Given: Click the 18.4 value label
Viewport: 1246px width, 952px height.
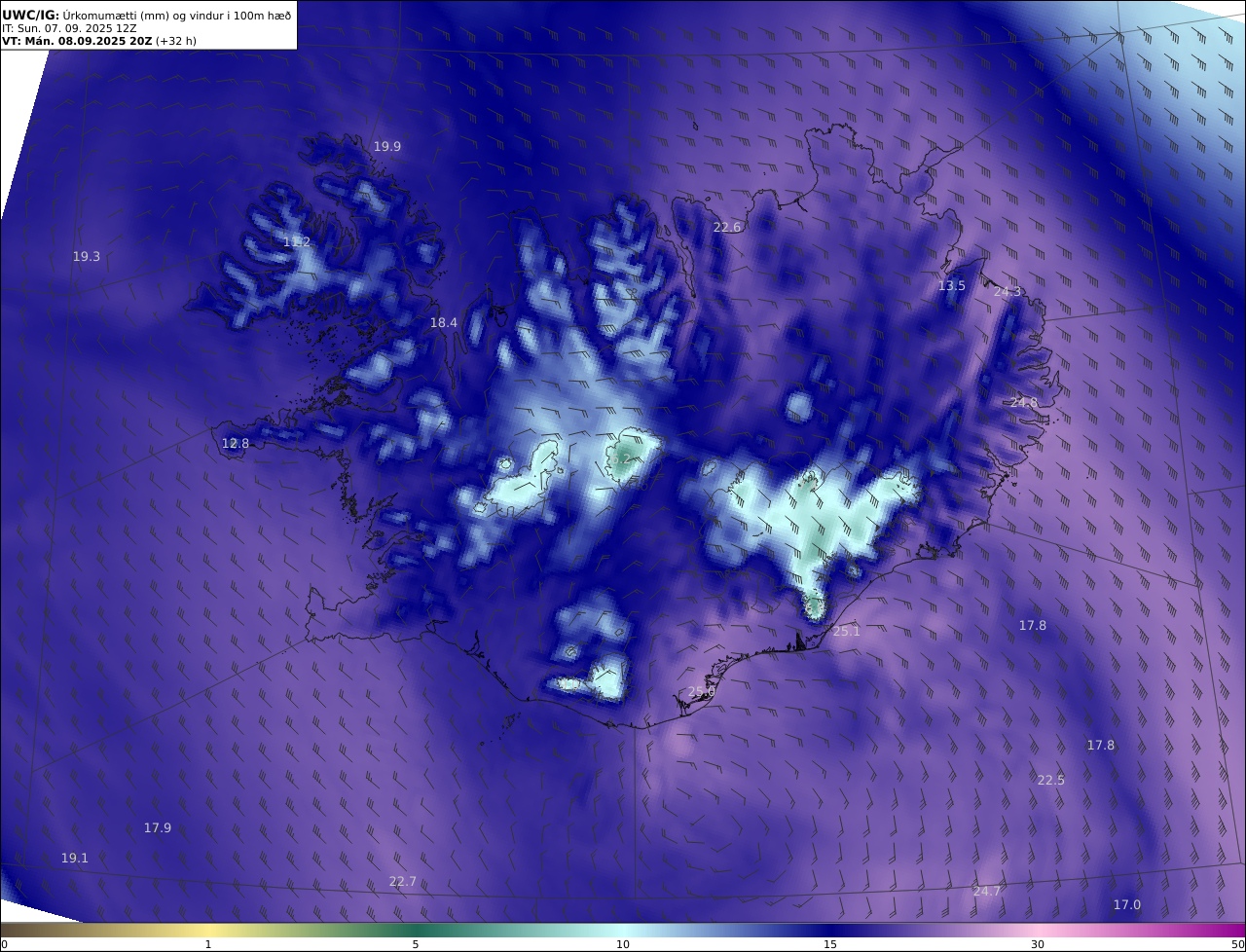Looking at the screenshot, I should pos(444,322).
